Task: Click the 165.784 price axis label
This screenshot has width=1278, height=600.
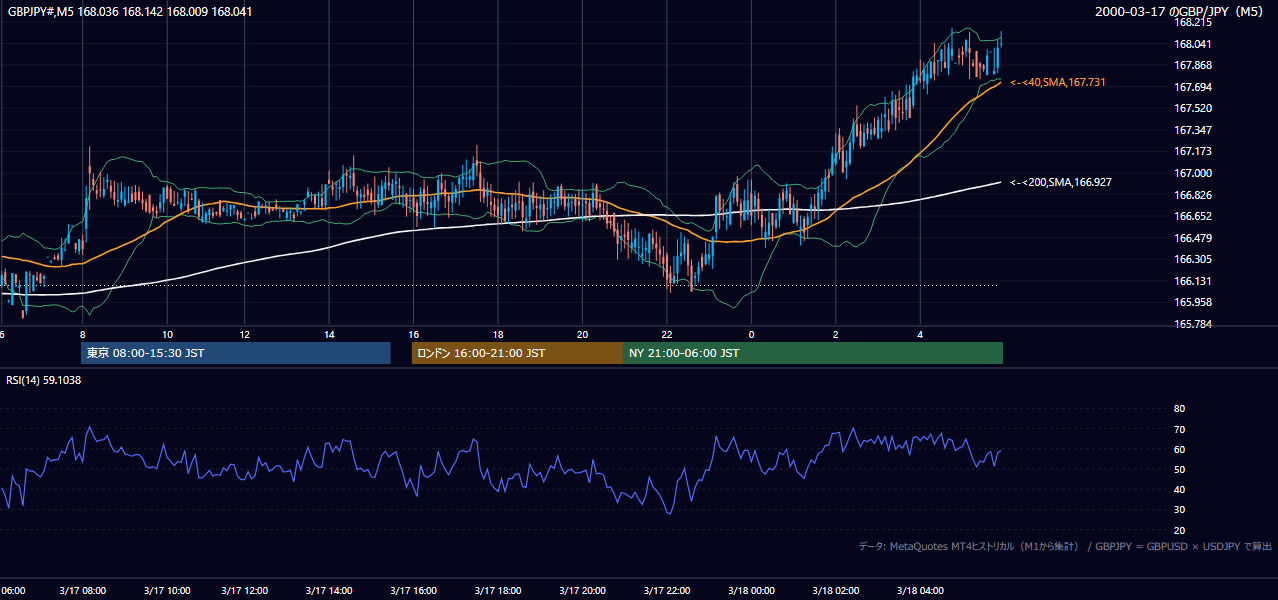Action: (1193, 324)
